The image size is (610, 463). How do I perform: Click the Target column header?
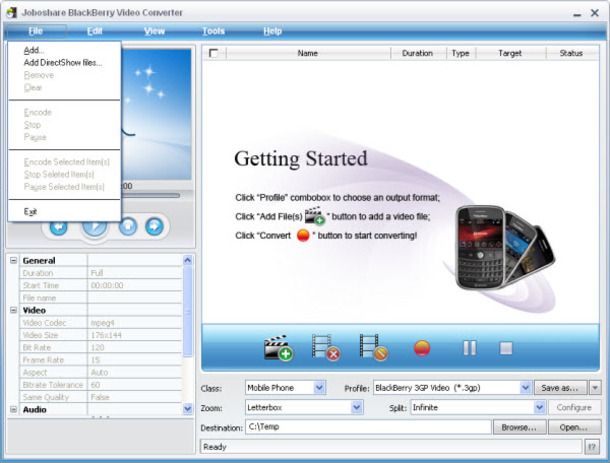tap(510, 53)
